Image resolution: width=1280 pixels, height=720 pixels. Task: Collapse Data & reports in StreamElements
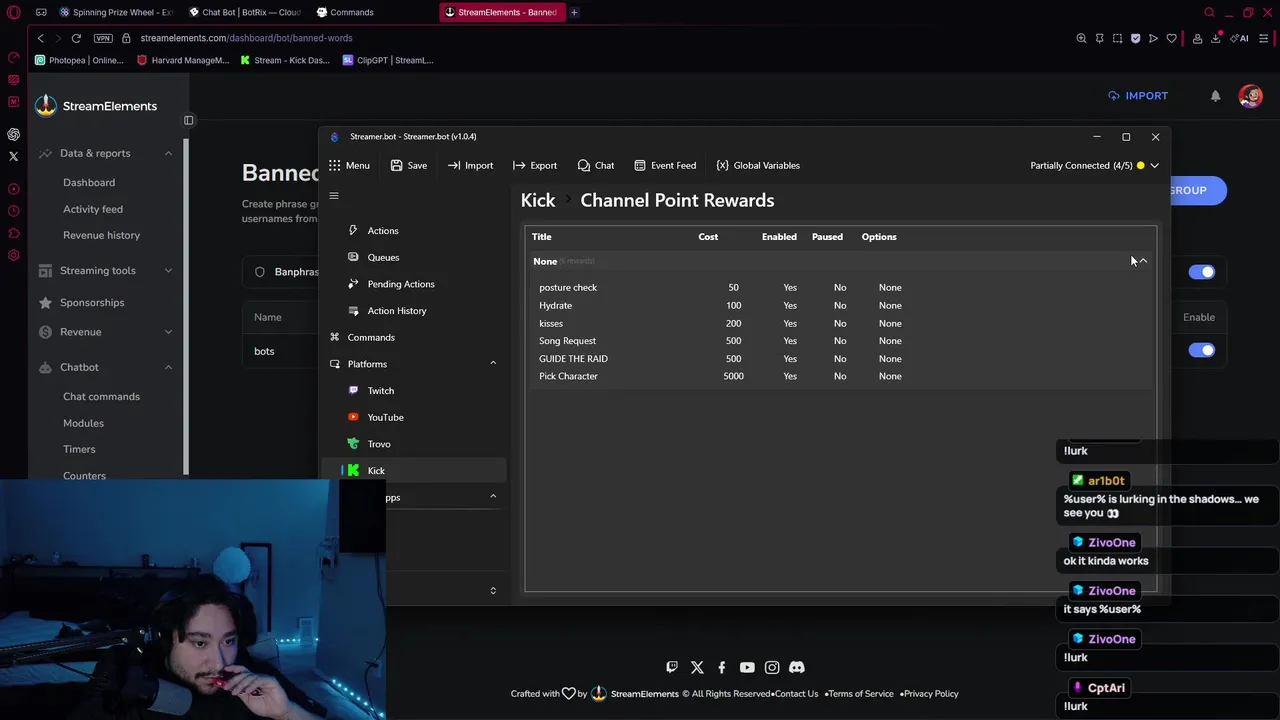[x=168, y=153]
